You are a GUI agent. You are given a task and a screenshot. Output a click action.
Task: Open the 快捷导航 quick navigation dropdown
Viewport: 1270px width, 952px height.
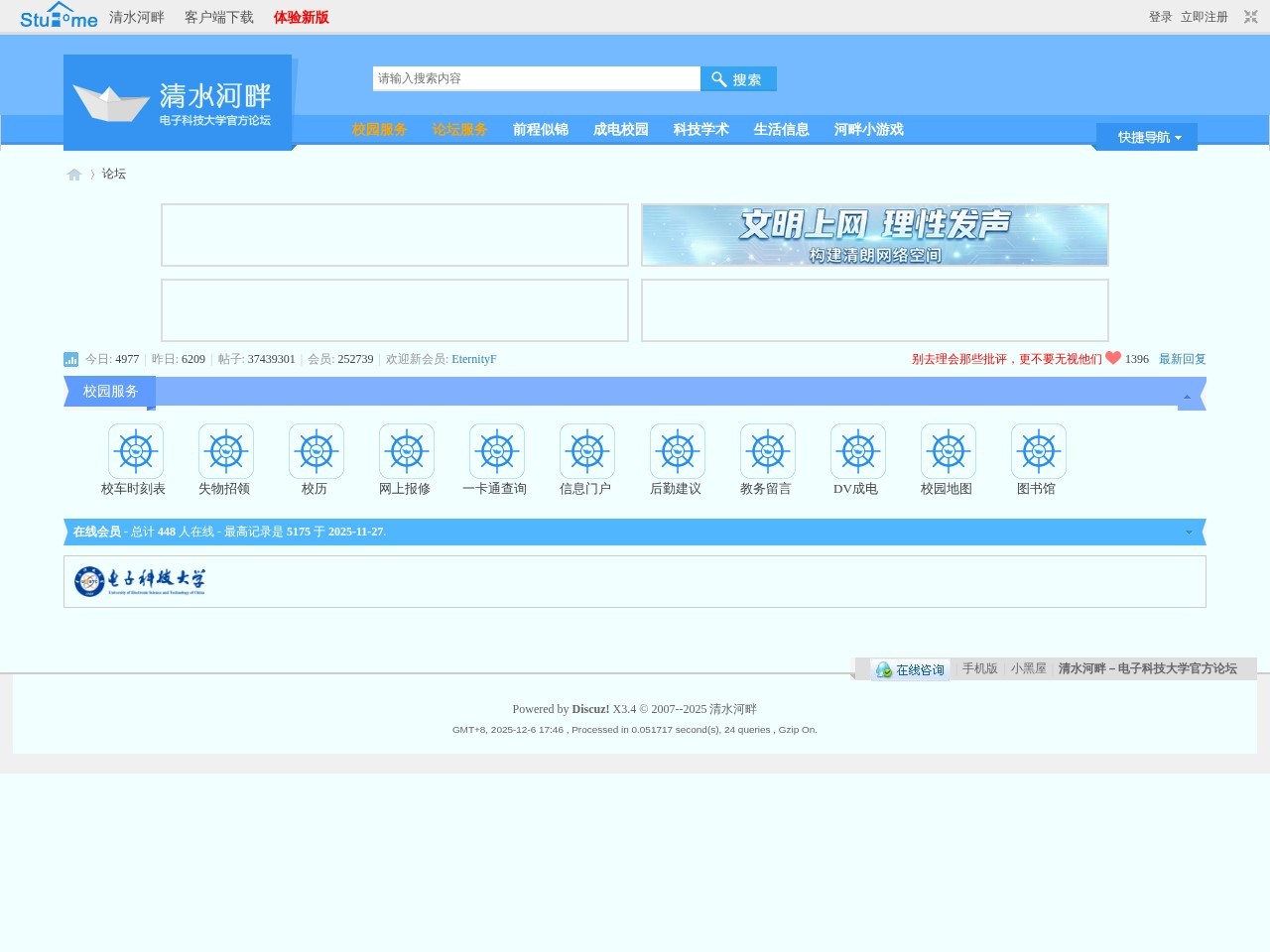(x=1145, y=137)
